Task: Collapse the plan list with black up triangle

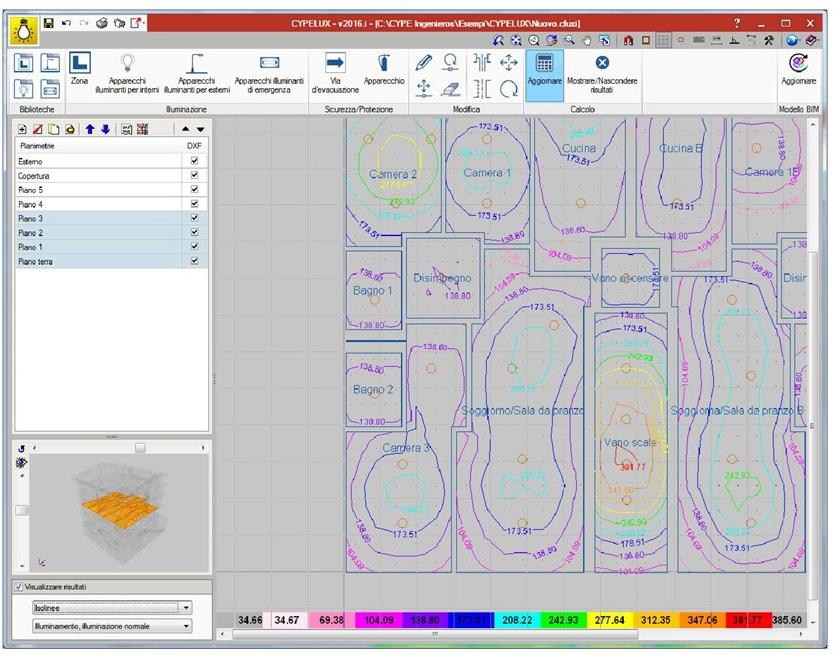Action: [185, 129]
